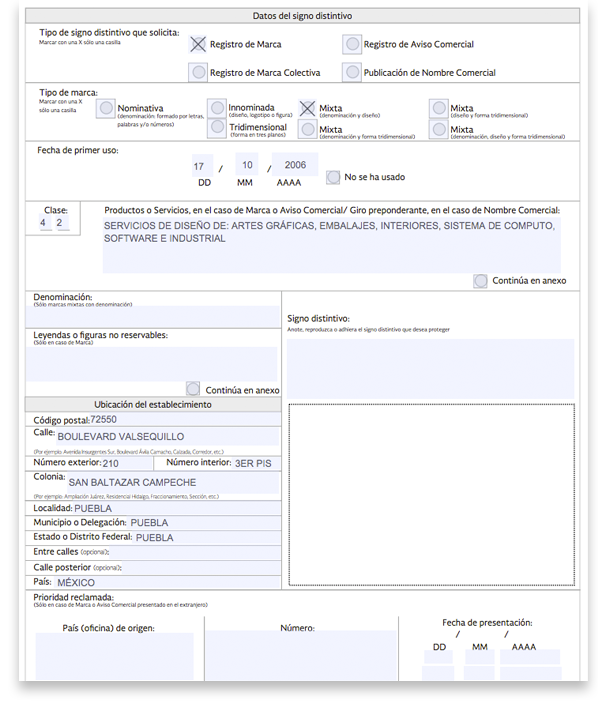Select Mixta (diseño y forma tridimensional) box

pos(438,108)
